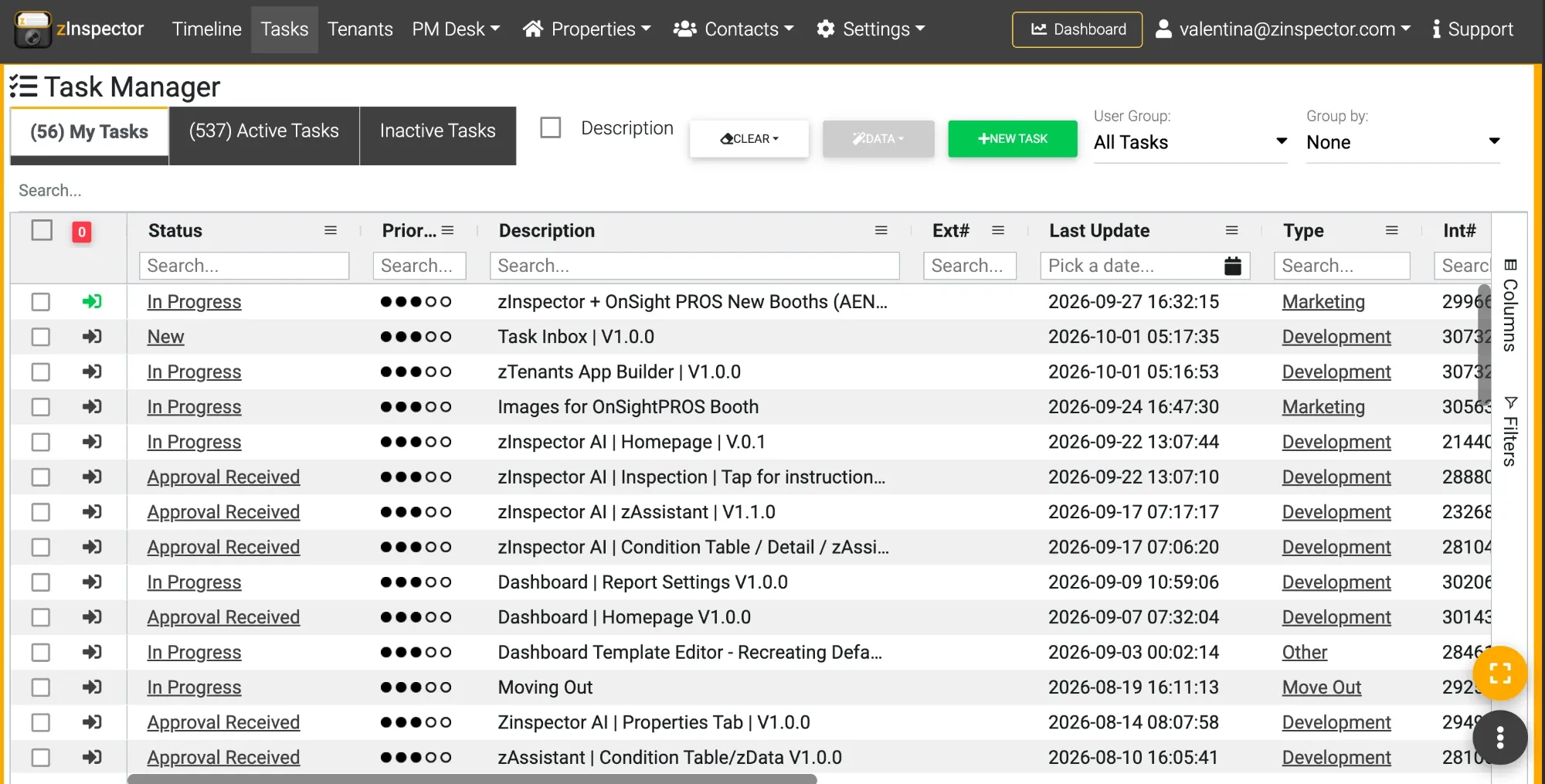Click the Description column search field
The image size is (1545, 784).
pos(694,266)
